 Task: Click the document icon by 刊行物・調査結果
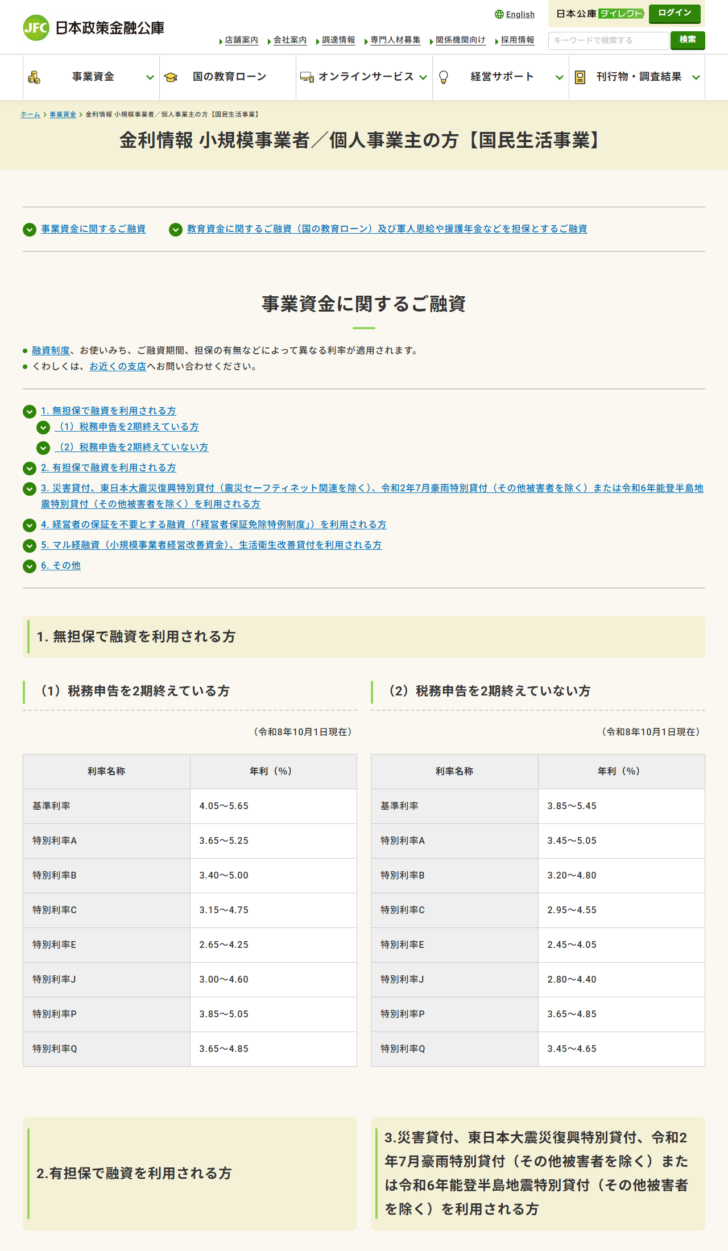coord(580,77)
